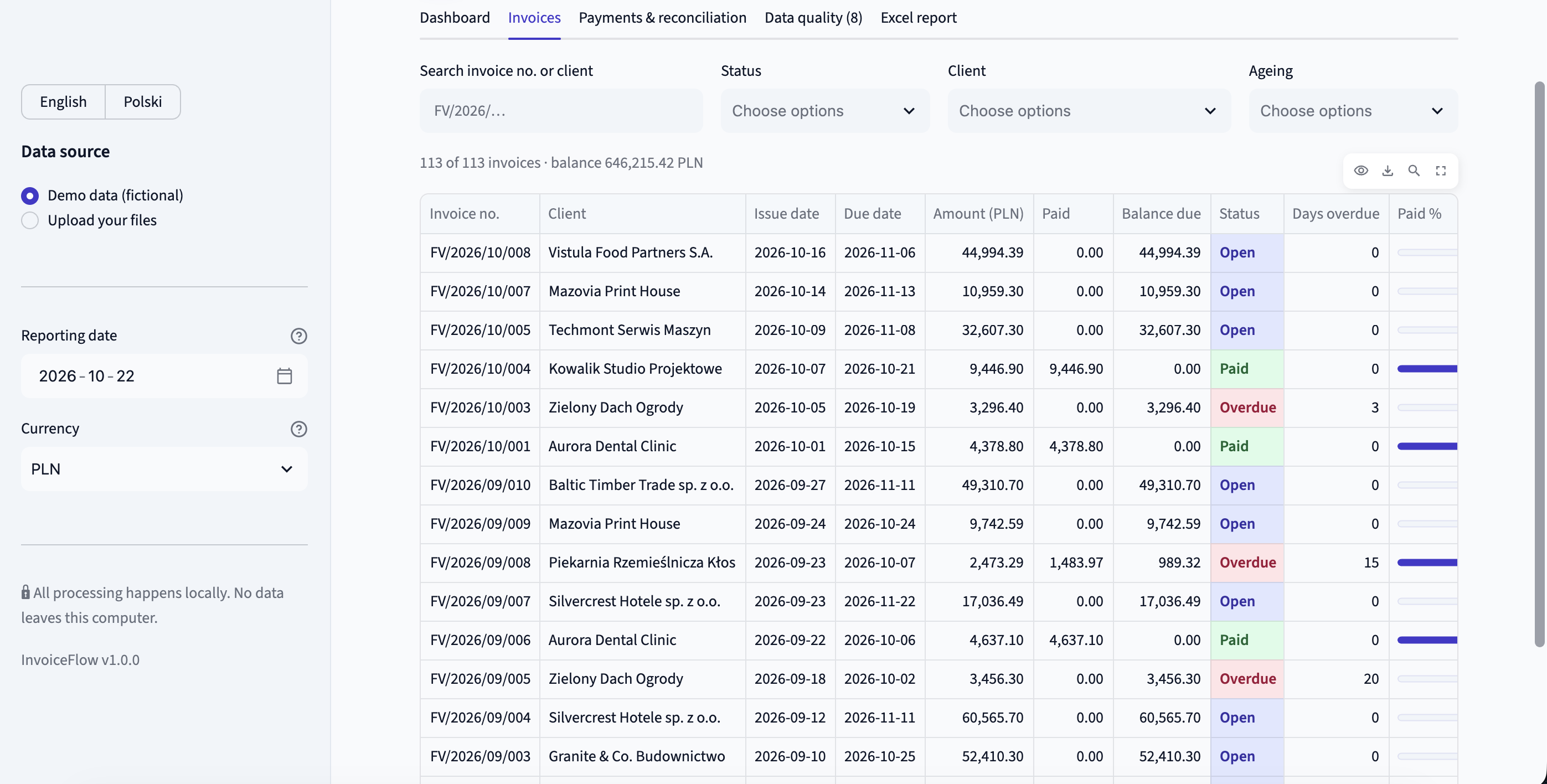Expand the table to fullscreen

point(1441,171)
